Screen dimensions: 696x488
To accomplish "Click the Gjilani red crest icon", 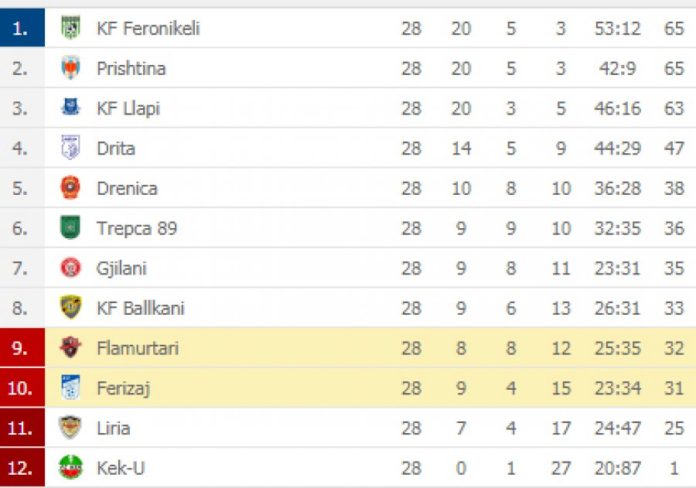I will [x=70, y=268].
